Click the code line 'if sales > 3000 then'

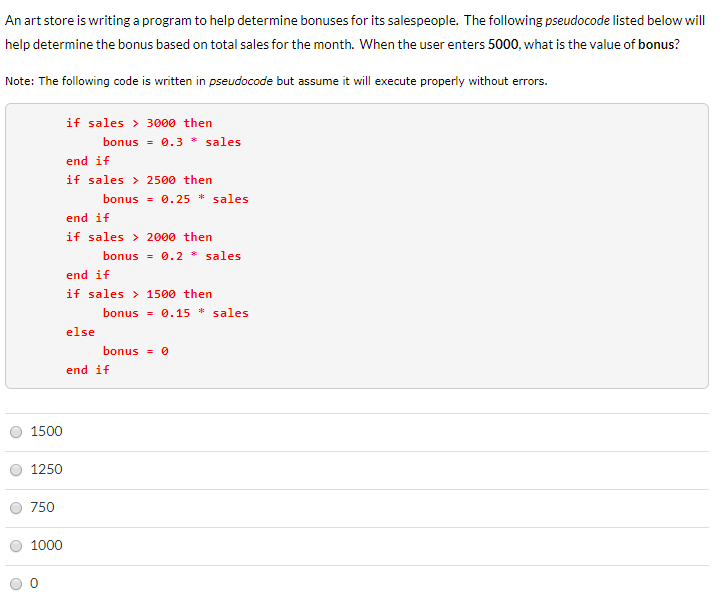tap(139, 123)
